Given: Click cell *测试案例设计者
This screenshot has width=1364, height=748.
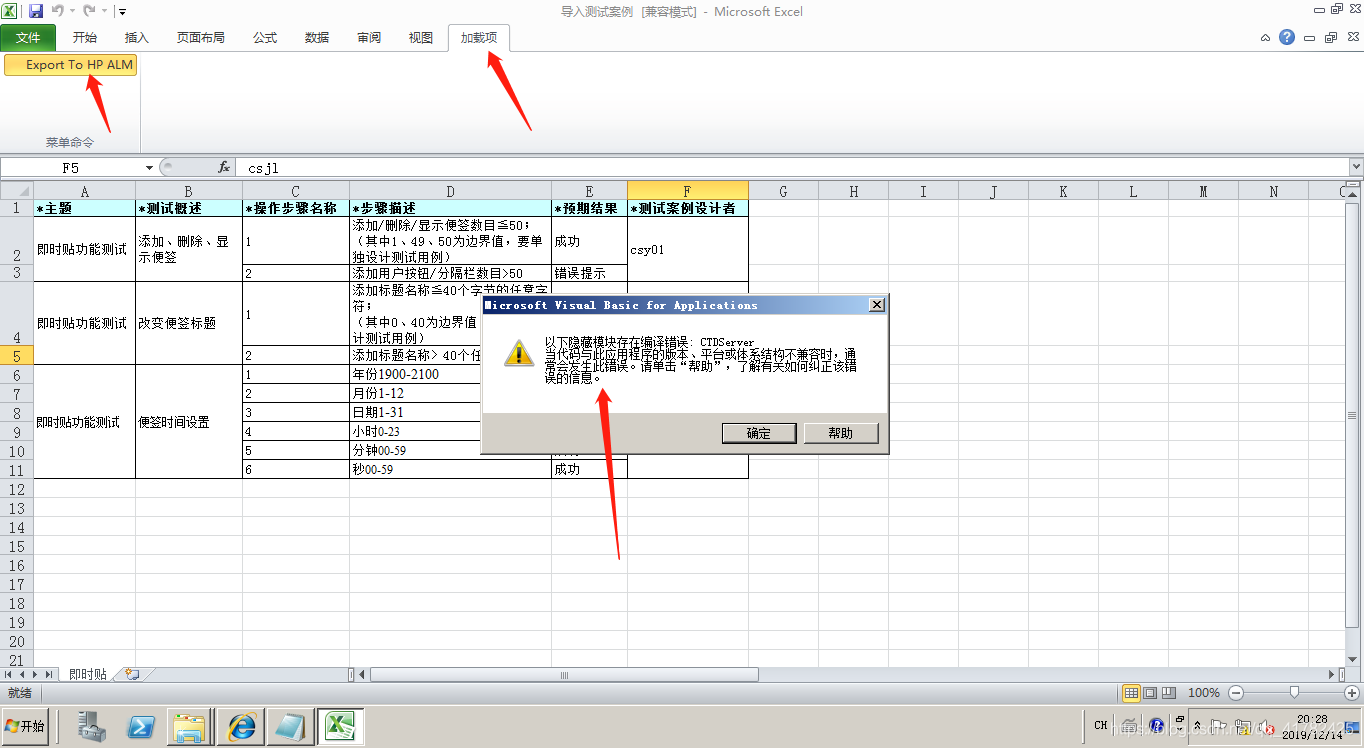Looking at the screenshot, I should pos(688,208).
